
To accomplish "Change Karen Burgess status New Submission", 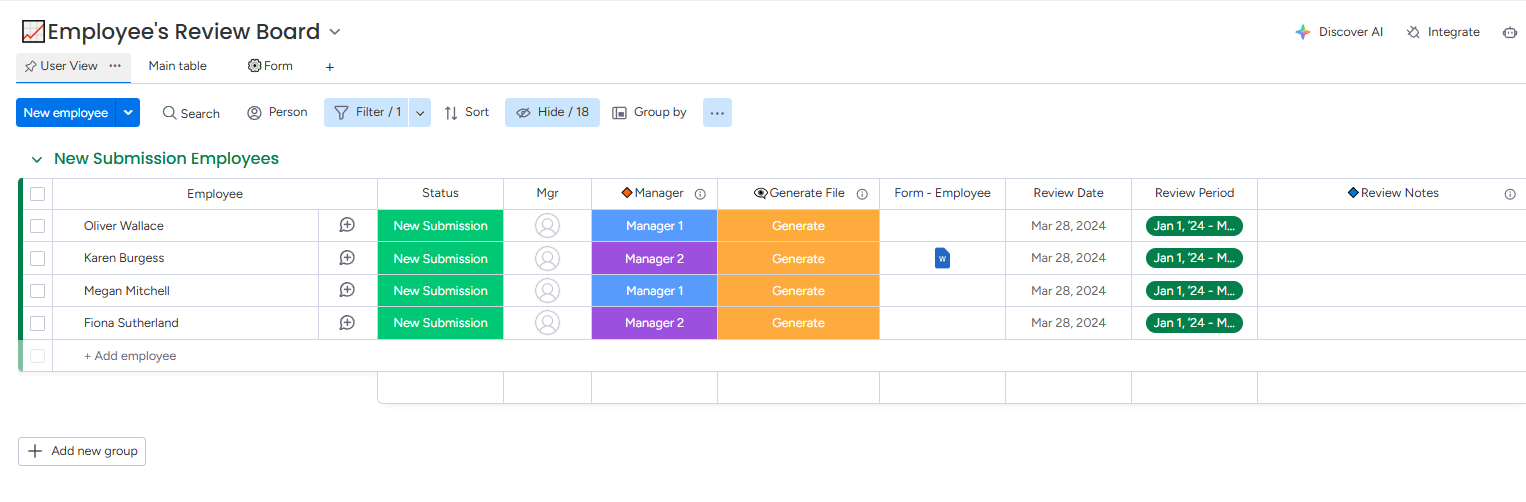I will [x=440, y=258].
